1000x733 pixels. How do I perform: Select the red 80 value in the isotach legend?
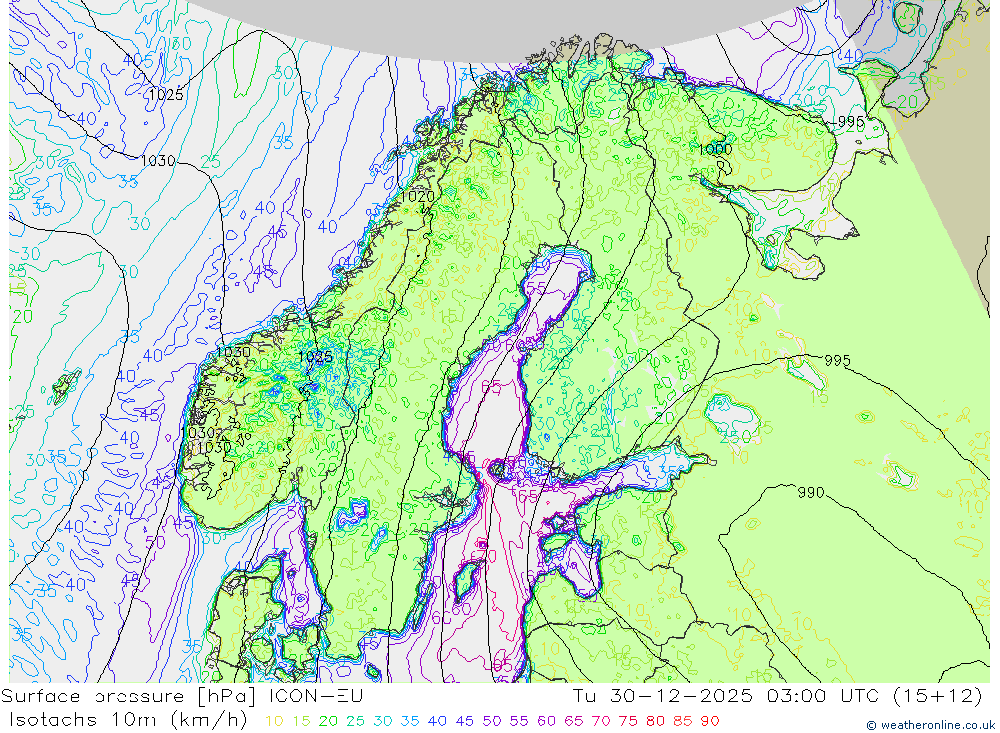click(x=656, y=722)
